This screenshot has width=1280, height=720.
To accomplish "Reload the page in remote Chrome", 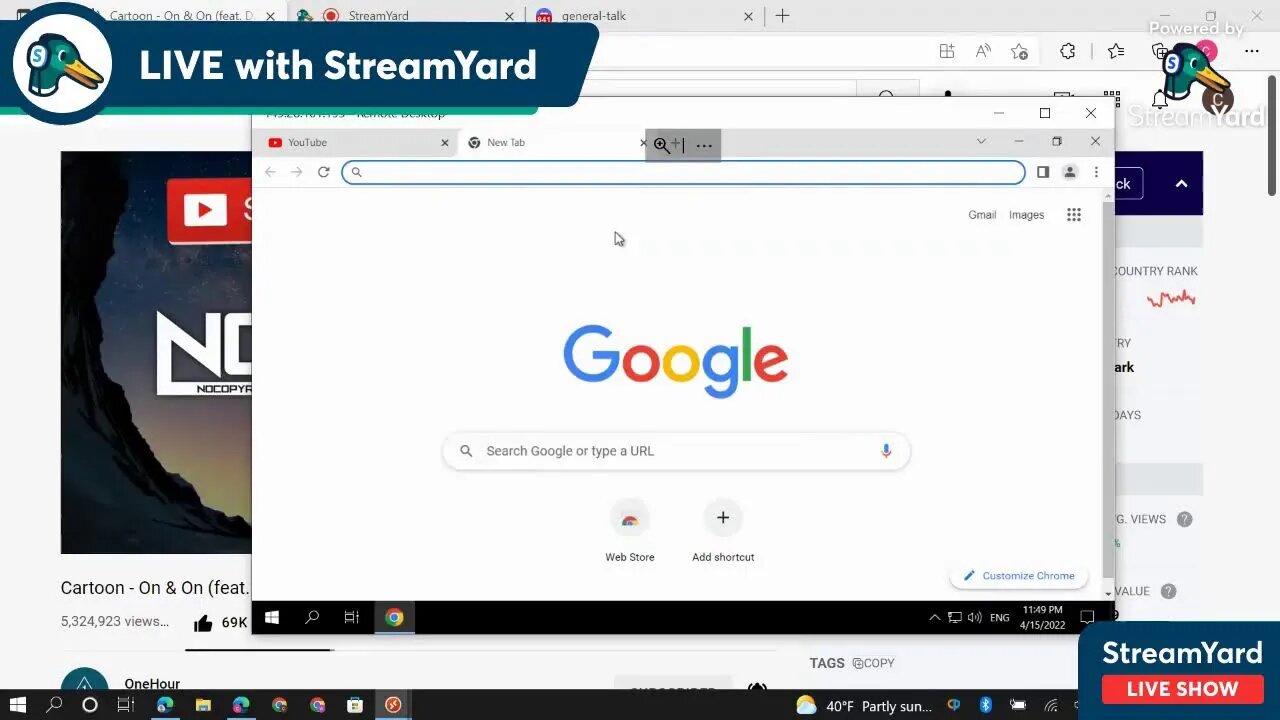I will click(x=323, y=172).
